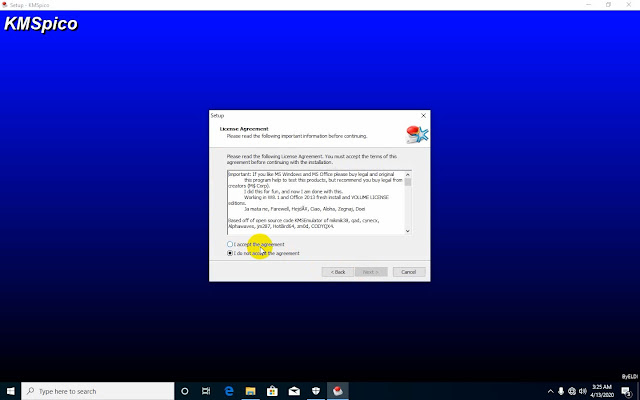Open Cortana from the taskbar

click(x=184, y=391)
